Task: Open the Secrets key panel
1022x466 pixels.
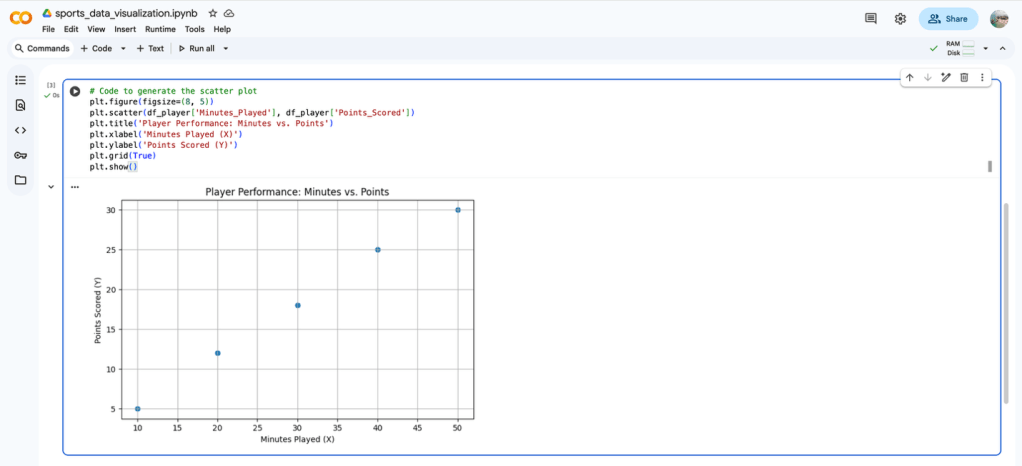Action: pyautogui.click(x=20, y=155)
